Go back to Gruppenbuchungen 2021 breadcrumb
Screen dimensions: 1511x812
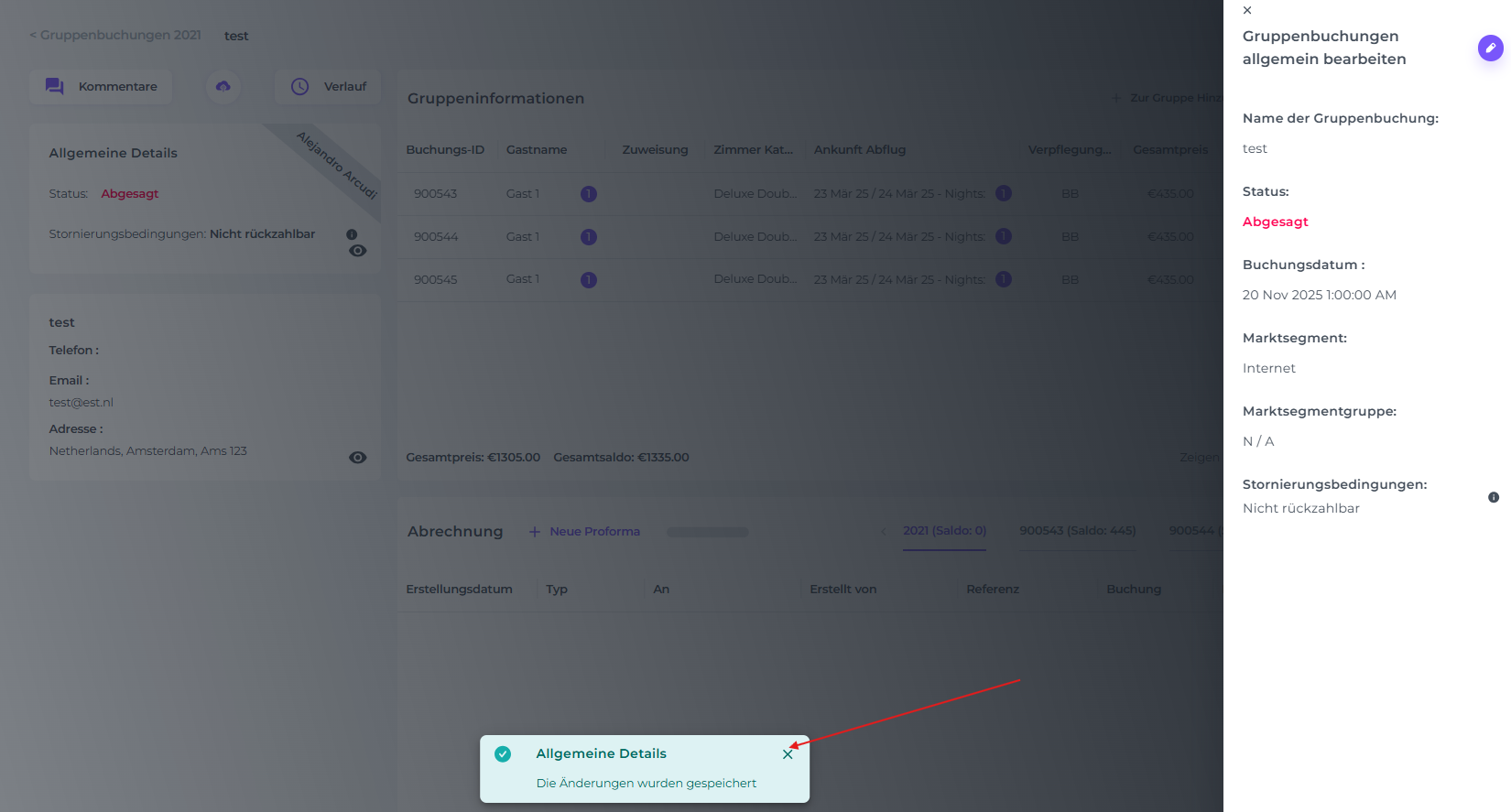pos(116,35)
